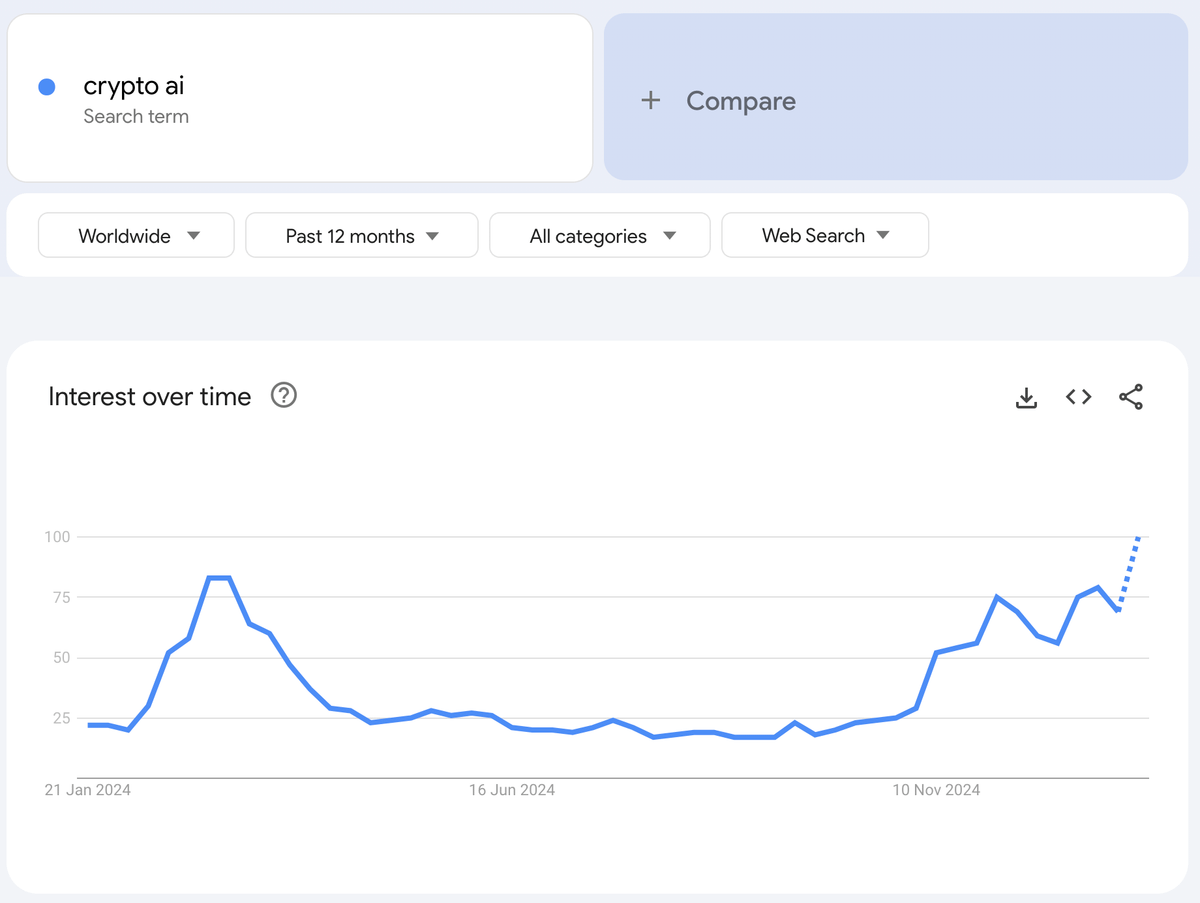Image resolution: width=1200 pixels, height=903 pixels.
Task: Click the dotted forecast line segment
Action: [x=1129, y=574]
